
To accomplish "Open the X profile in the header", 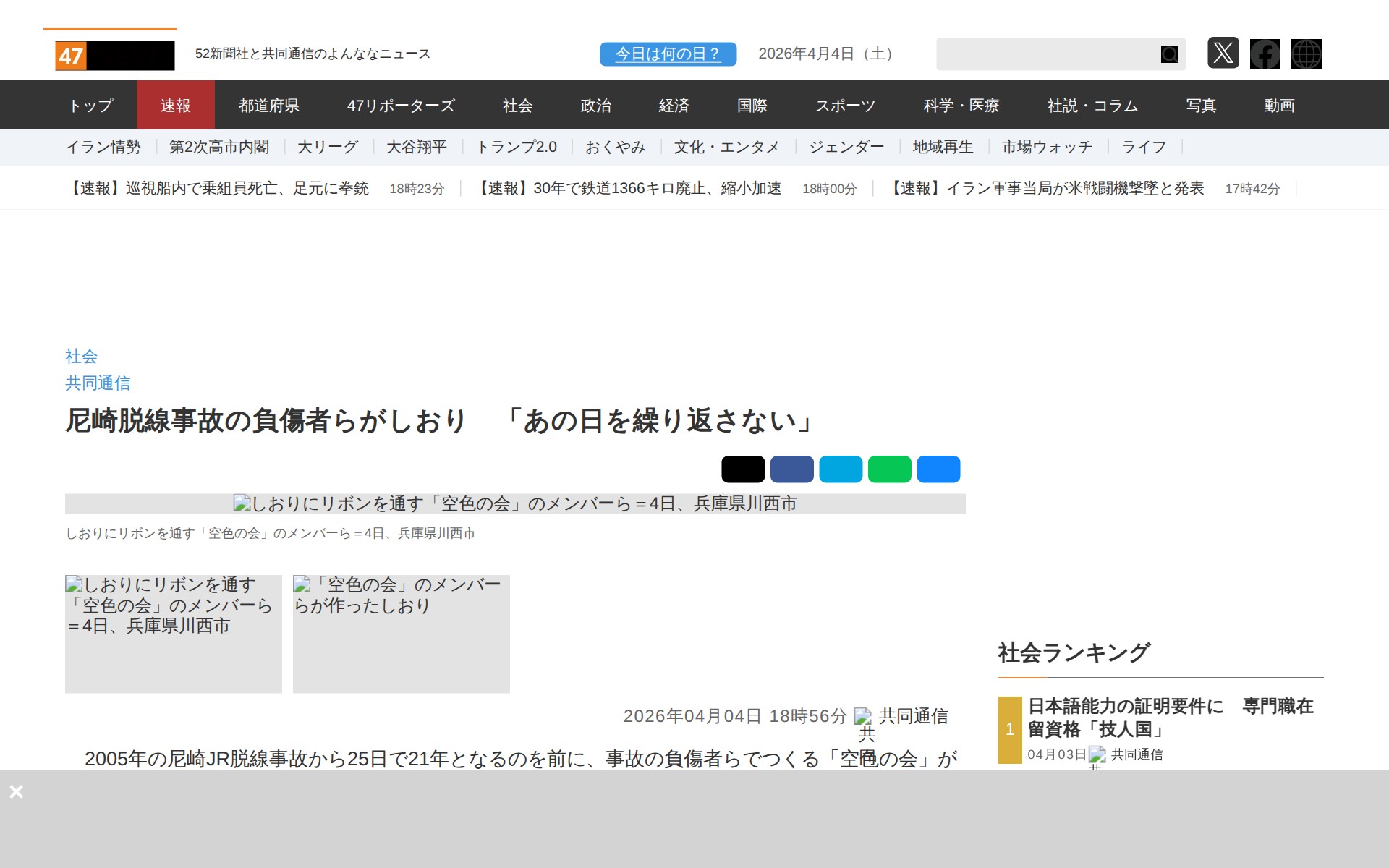I will (1224, 54).
